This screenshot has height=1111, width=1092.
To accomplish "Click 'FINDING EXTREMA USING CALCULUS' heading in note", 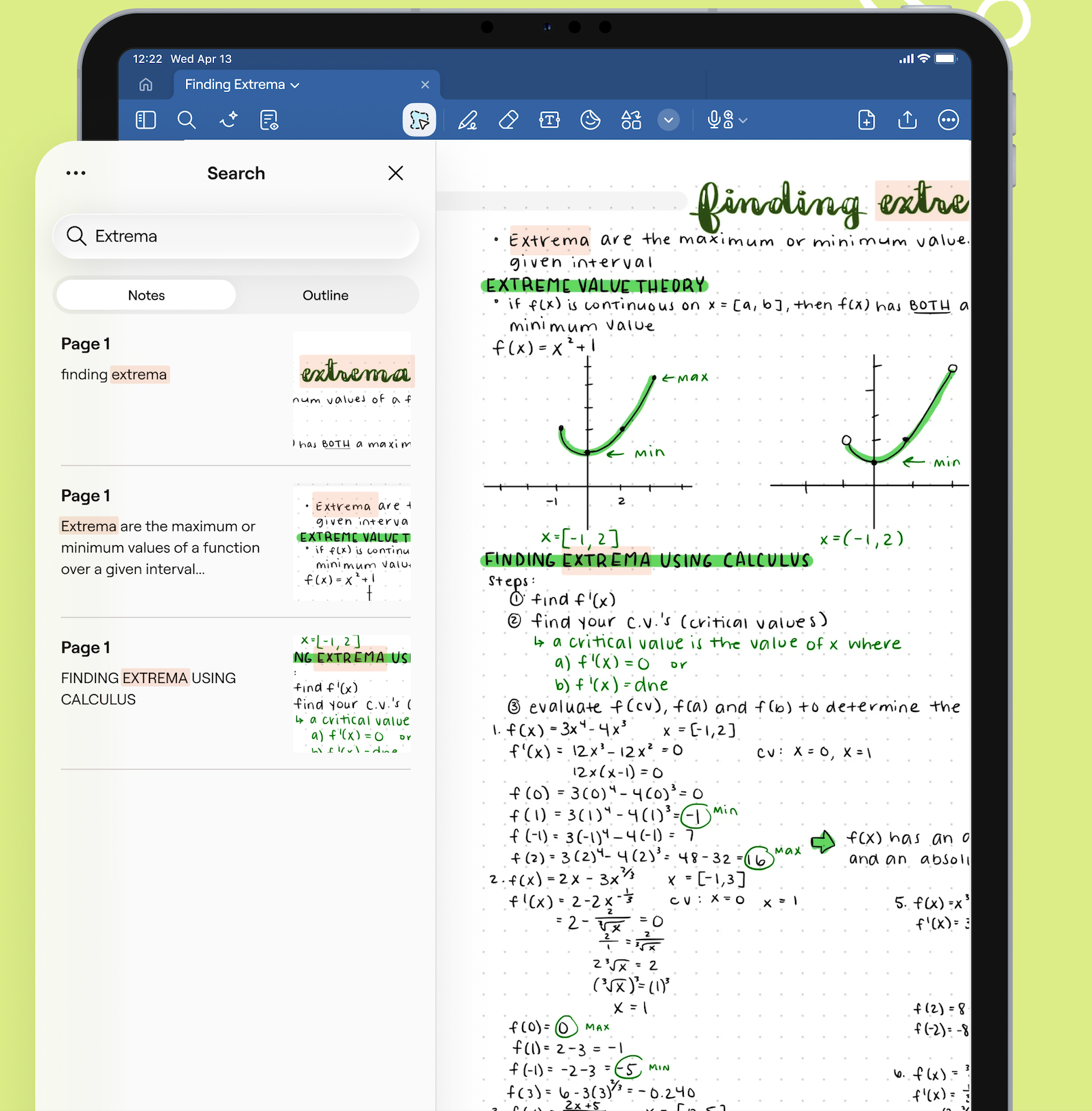I will pyautogui.click(x=647, y=560).
